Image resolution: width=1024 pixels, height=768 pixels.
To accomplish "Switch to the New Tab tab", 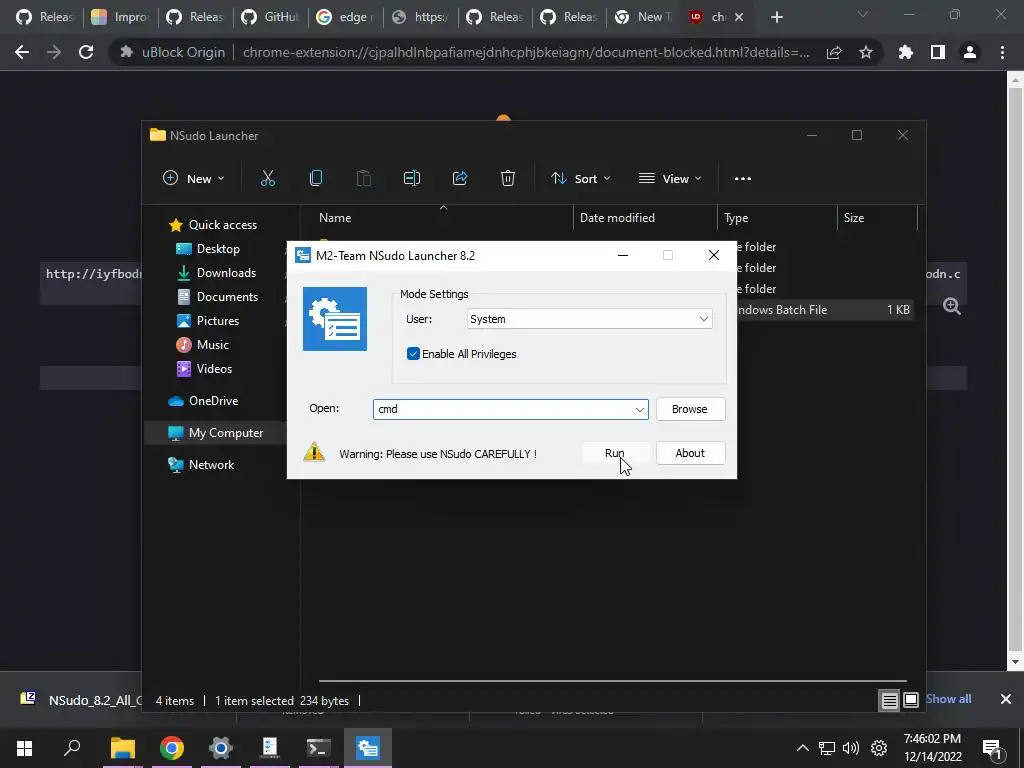I will click(644, 17).
